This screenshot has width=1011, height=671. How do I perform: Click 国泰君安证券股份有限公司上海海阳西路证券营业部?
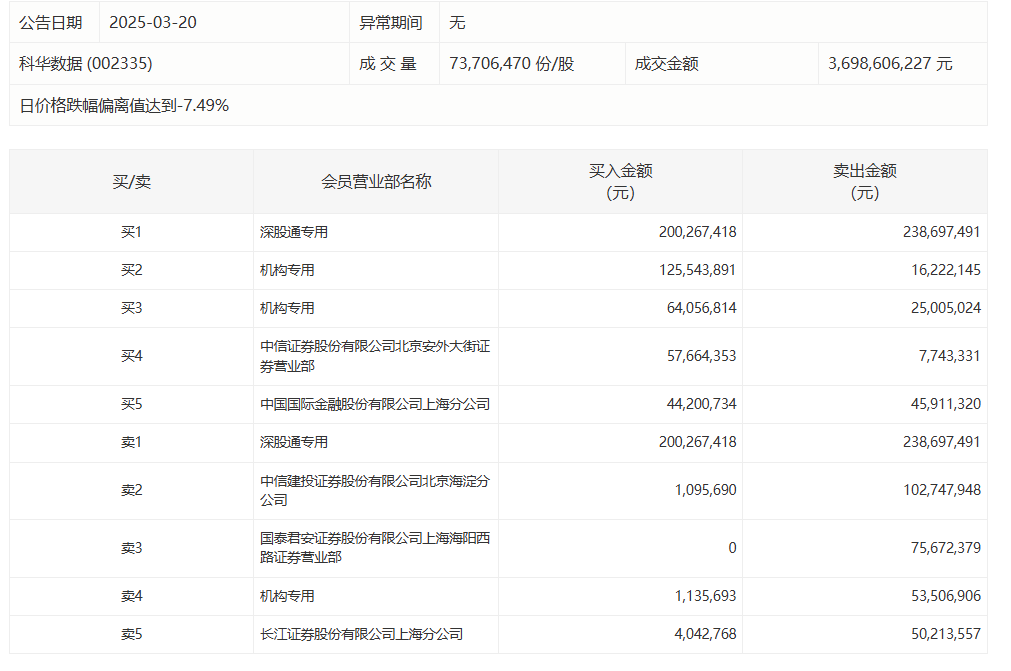point(375,548)
